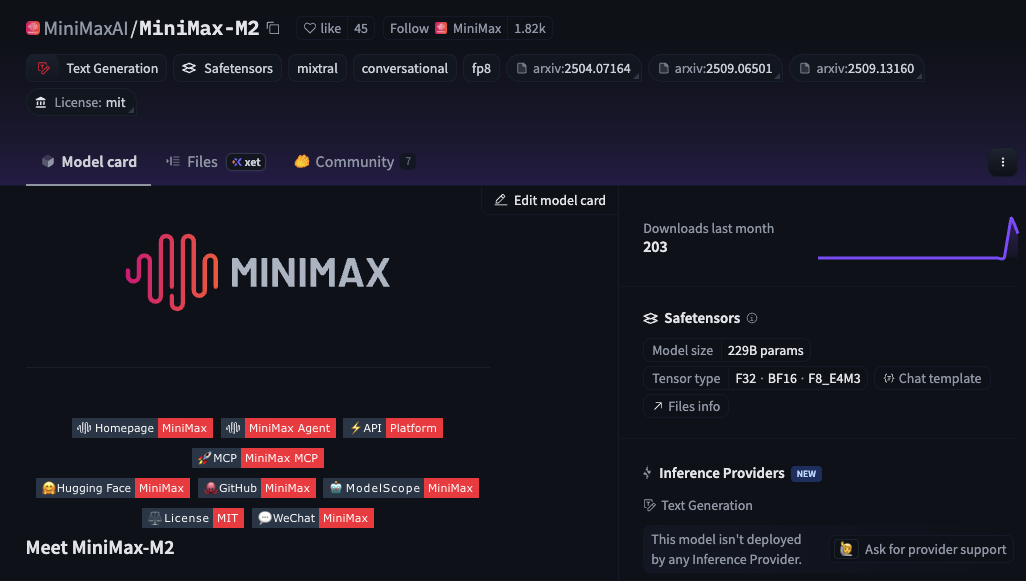
Task: Click the License: mit tag
Action: 80,103
